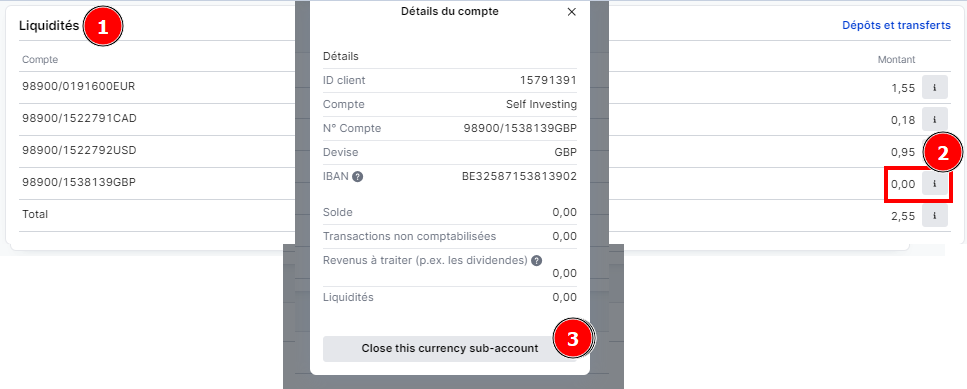
Task: Select account 98900/1522791CAD
Action: point(79,118)
